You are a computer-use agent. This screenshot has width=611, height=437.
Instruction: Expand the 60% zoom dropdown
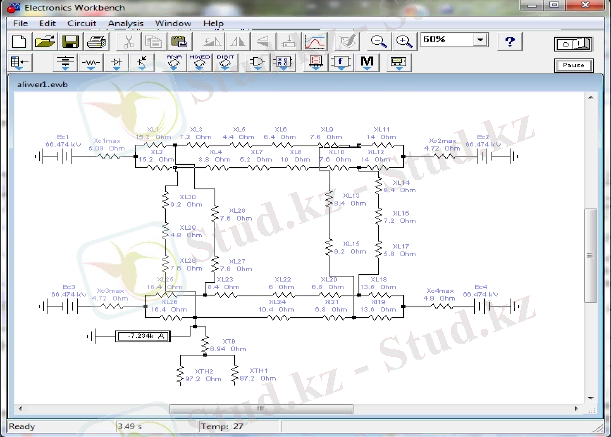point(481,41)
